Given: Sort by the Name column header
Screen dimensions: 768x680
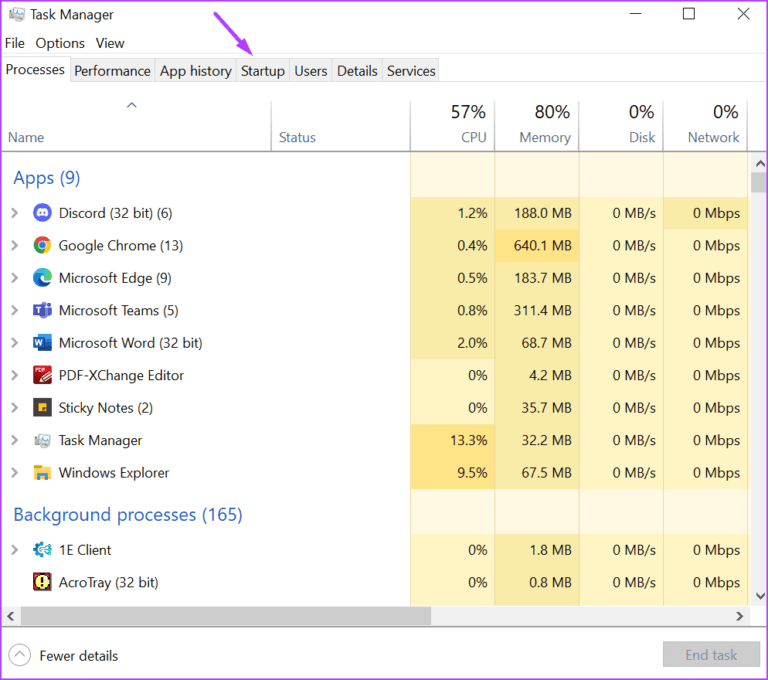Looking at the screenshot, I should pos(136,126).
